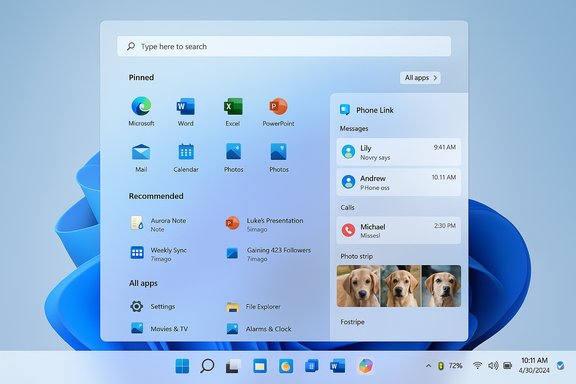
Task: Click the Phone Link header icon
Action: tap(345, 110)
